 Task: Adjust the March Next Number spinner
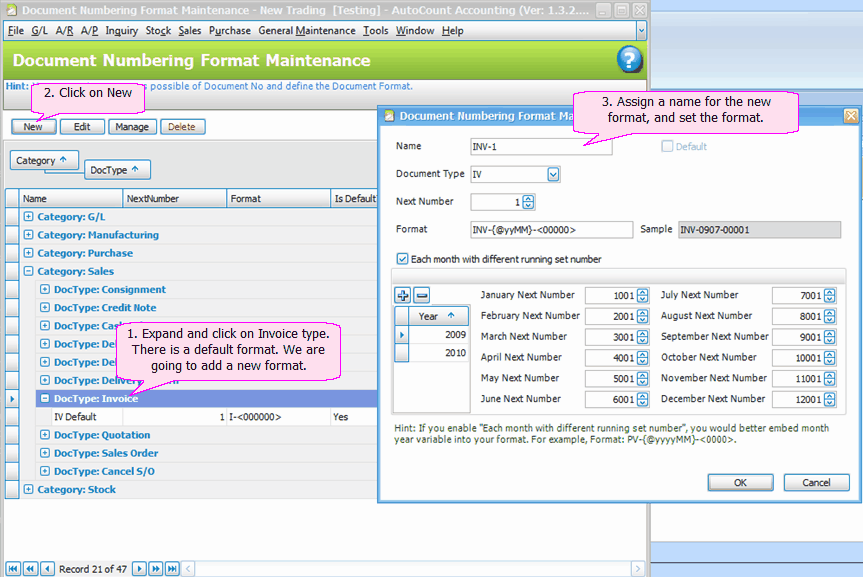click(642, 337)
